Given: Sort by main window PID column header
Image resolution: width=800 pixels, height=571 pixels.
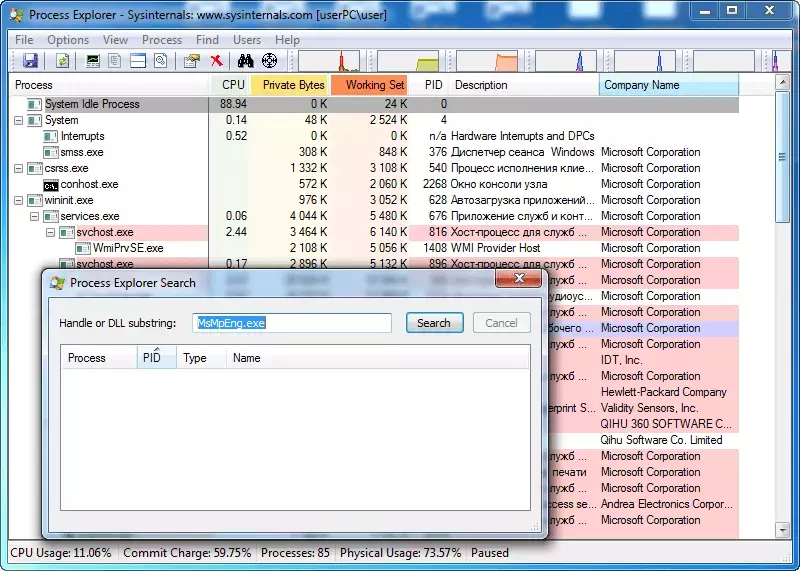Looking at the screenshot, I should tap(429, 85).
